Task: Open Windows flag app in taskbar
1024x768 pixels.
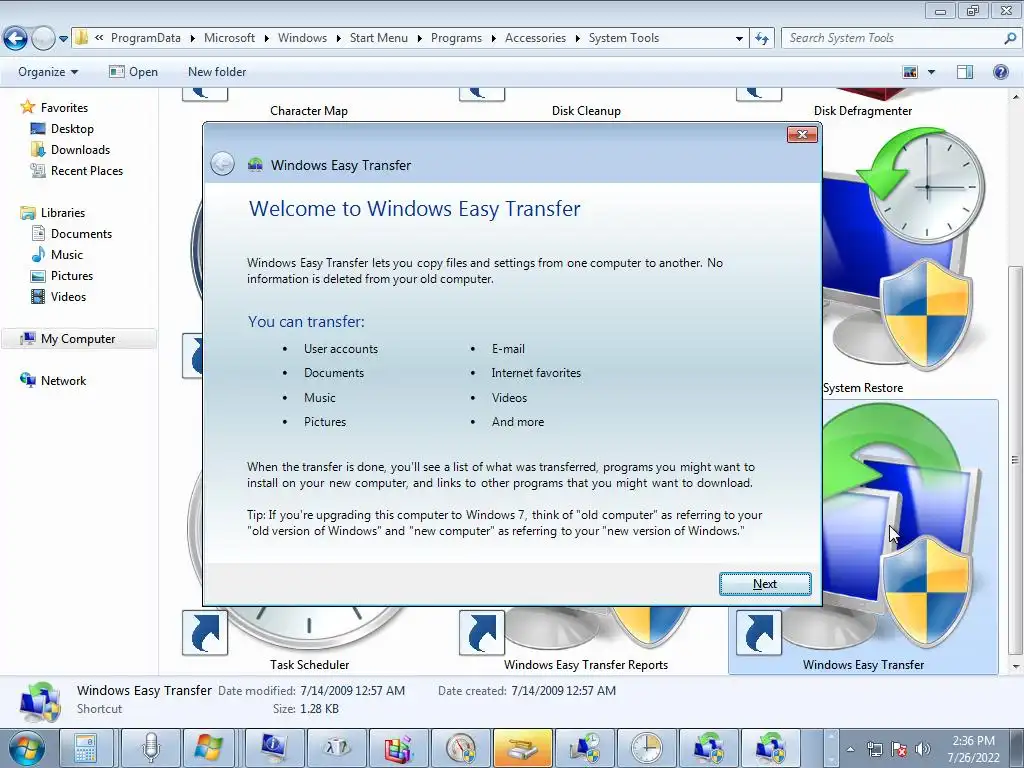Action: point(208,748)
